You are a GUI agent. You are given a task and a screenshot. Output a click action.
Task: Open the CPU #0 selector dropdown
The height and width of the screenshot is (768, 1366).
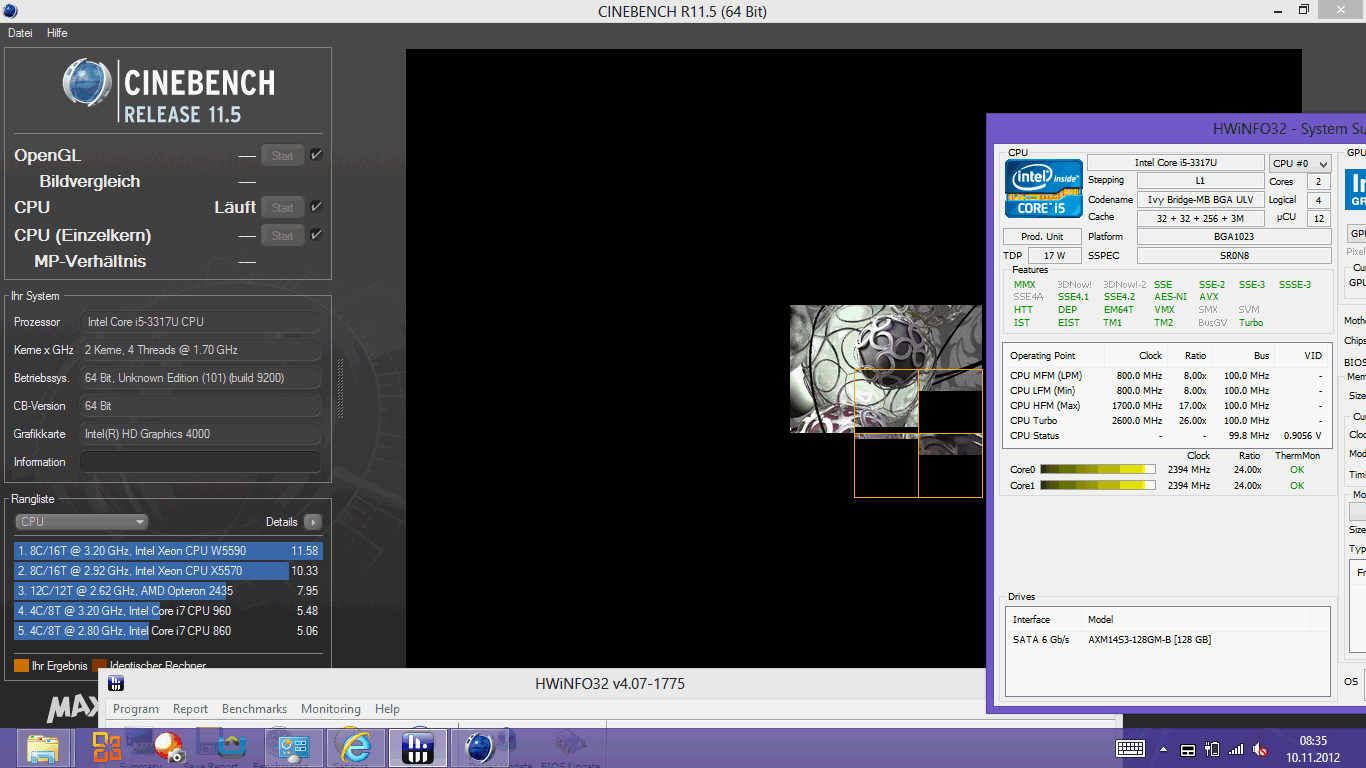point(1300,163)
